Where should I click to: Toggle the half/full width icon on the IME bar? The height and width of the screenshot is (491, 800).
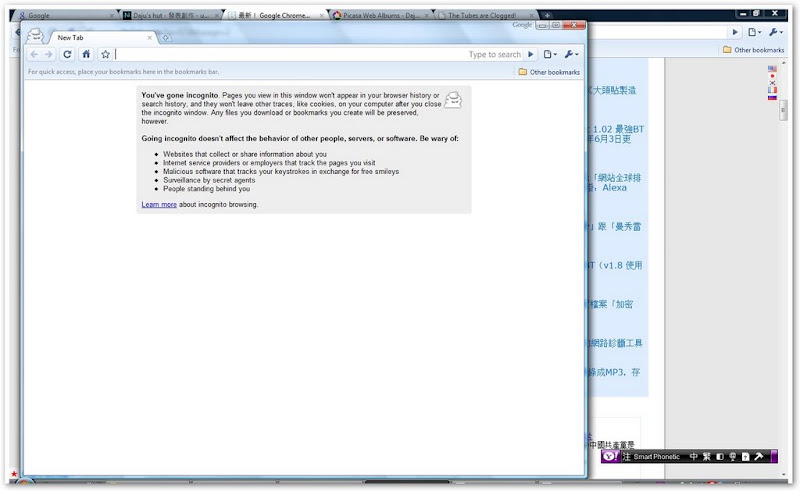[x=720, y=457]
